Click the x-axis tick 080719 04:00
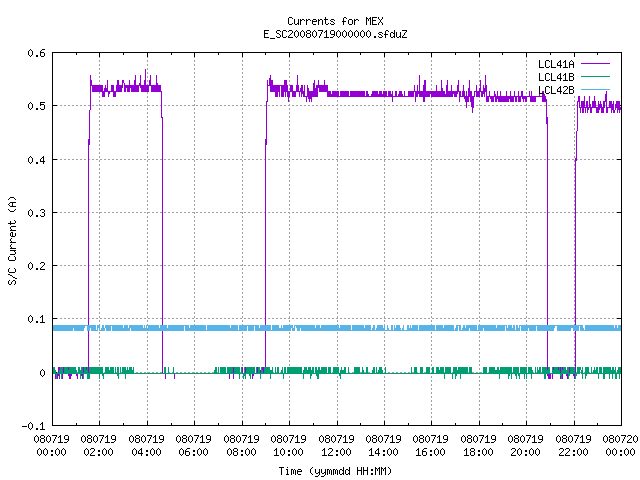 [x=146, y=446]
